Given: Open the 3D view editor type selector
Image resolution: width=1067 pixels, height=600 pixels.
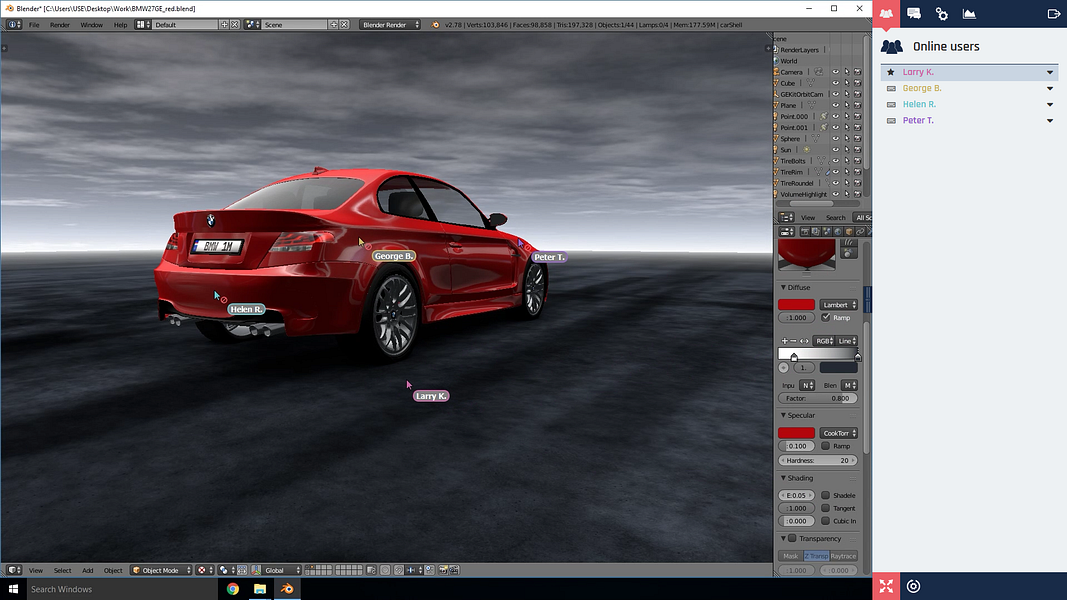Looking at the screenshot, I should (14, 570).
